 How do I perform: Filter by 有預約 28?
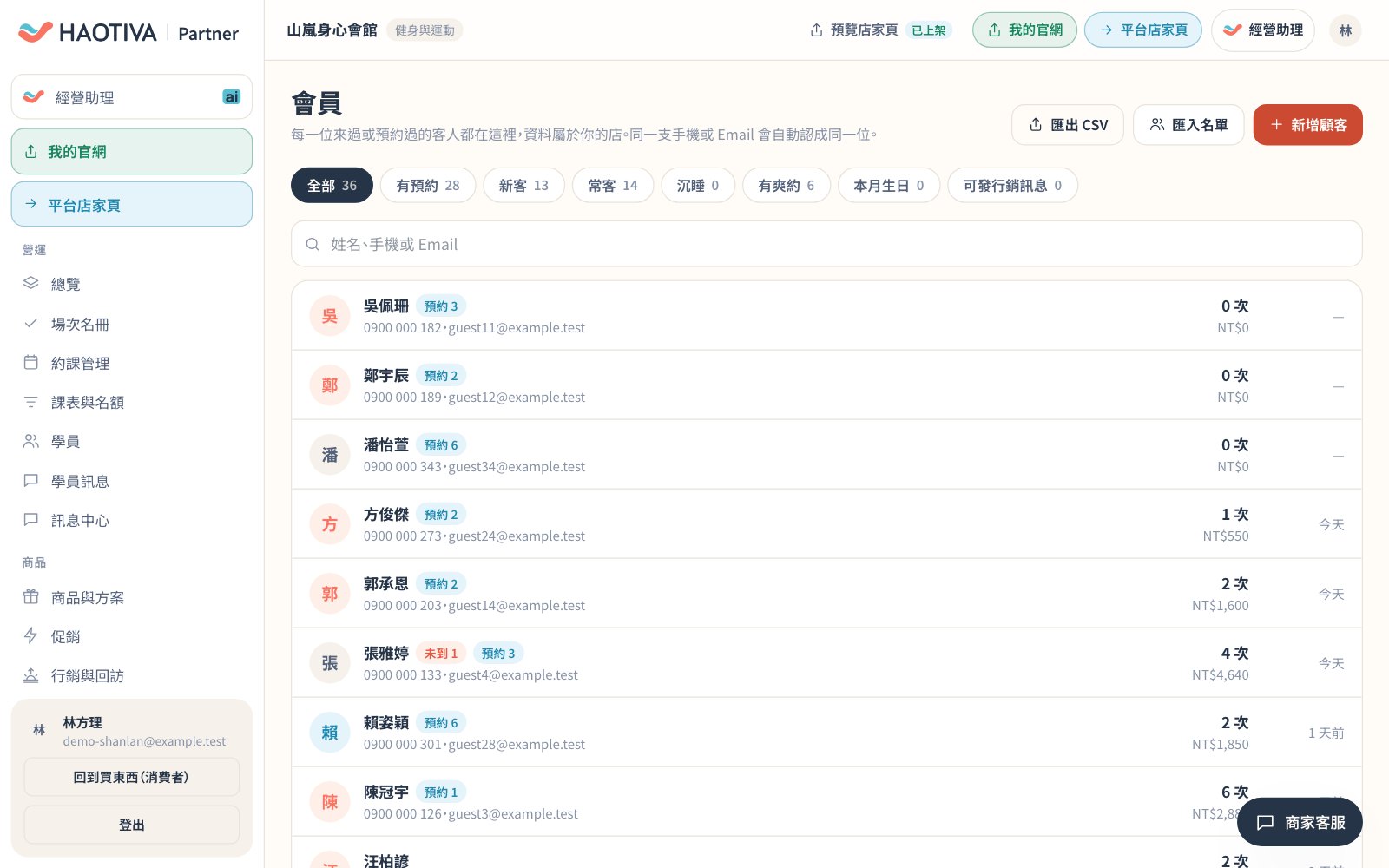(428, 185)
